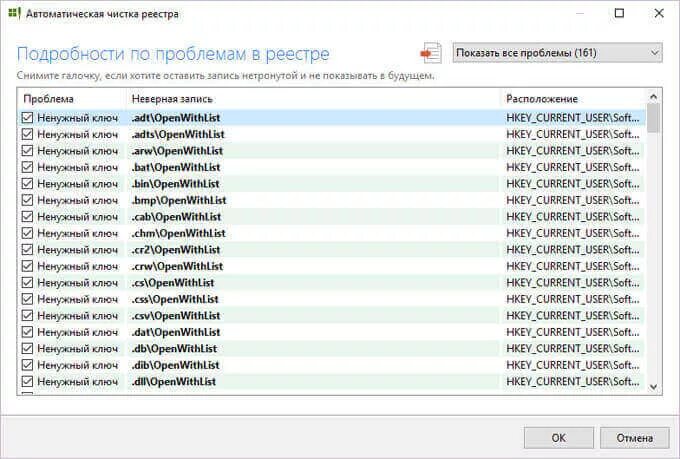This screenshot has width=680, height=459.
Task: Select the '.cr2\OpenWithList' entry text
Action: pyautogui.click(x=176, y=249)
